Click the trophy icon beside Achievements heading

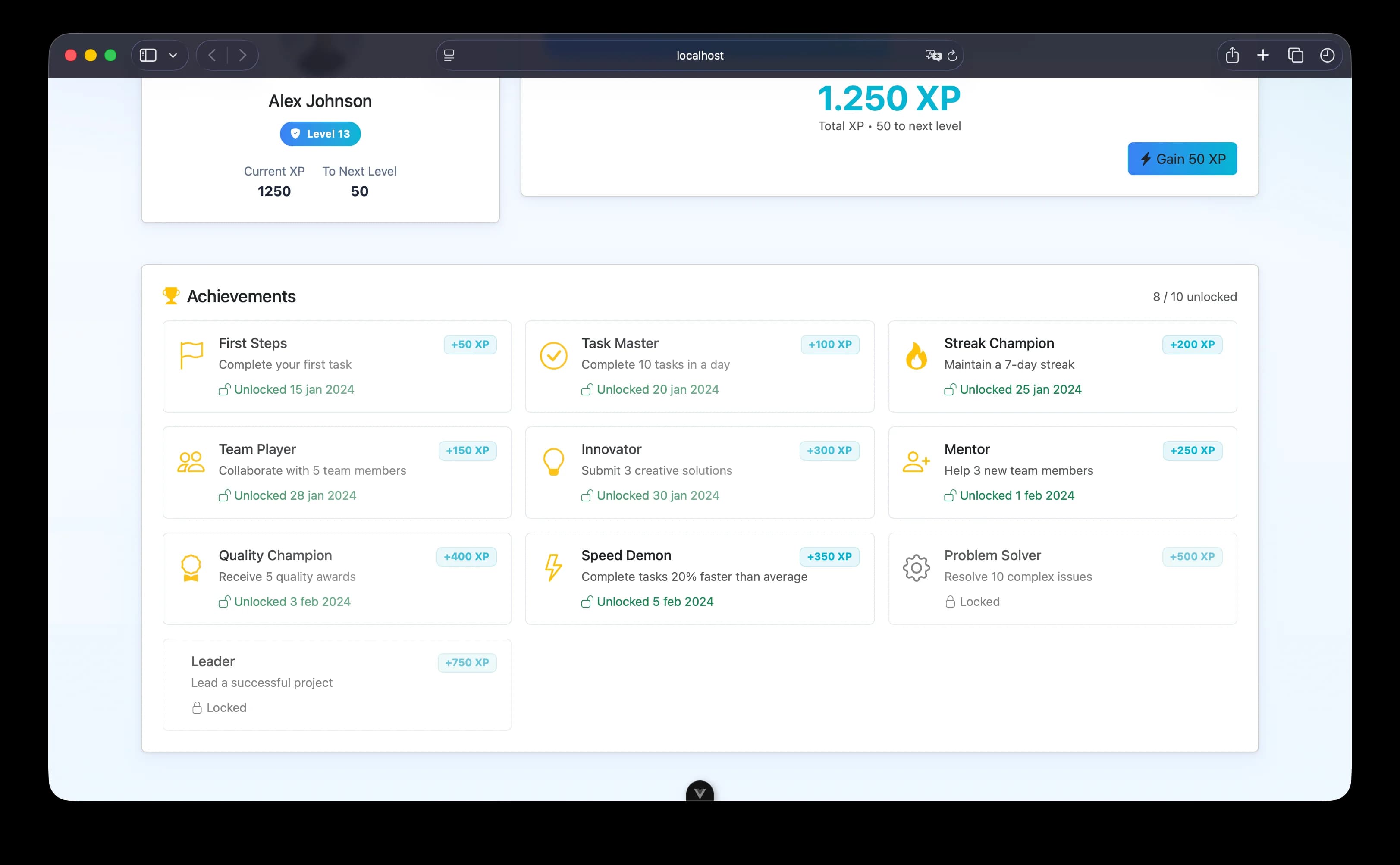pyautogui.click(x=170, y=295)
